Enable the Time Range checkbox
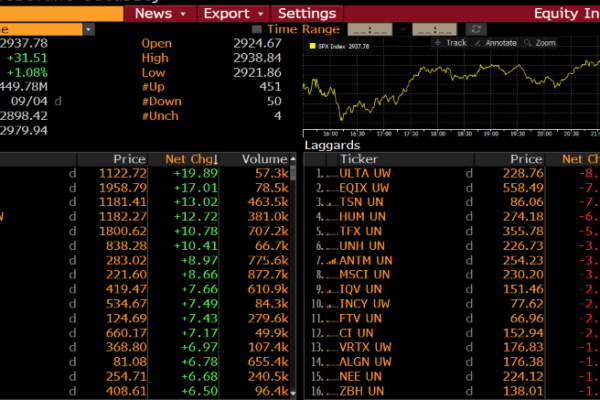This screenshot has height=400, width=600. tap(256, 29)
